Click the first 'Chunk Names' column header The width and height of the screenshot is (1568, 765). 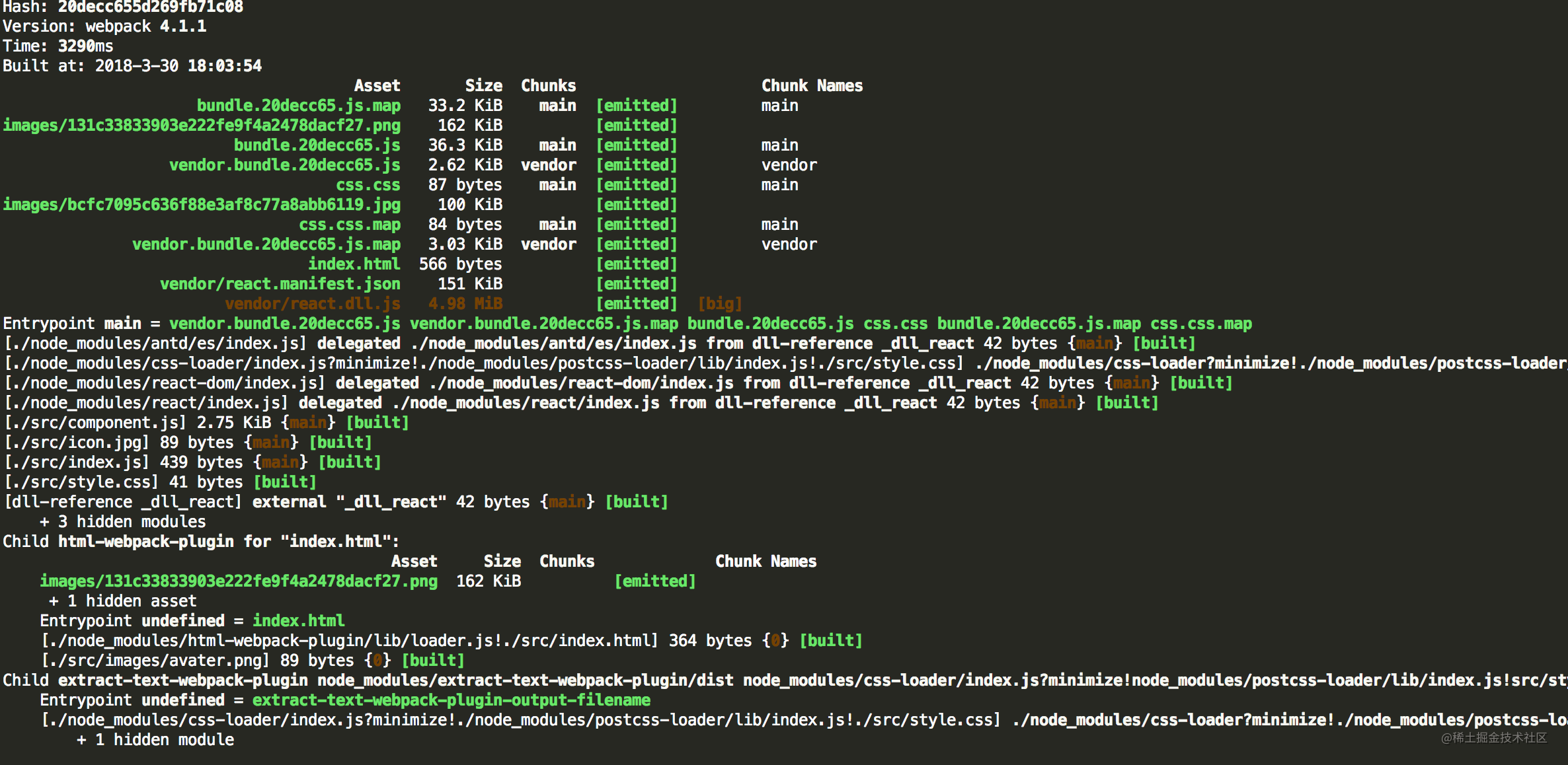coord(812,86)
